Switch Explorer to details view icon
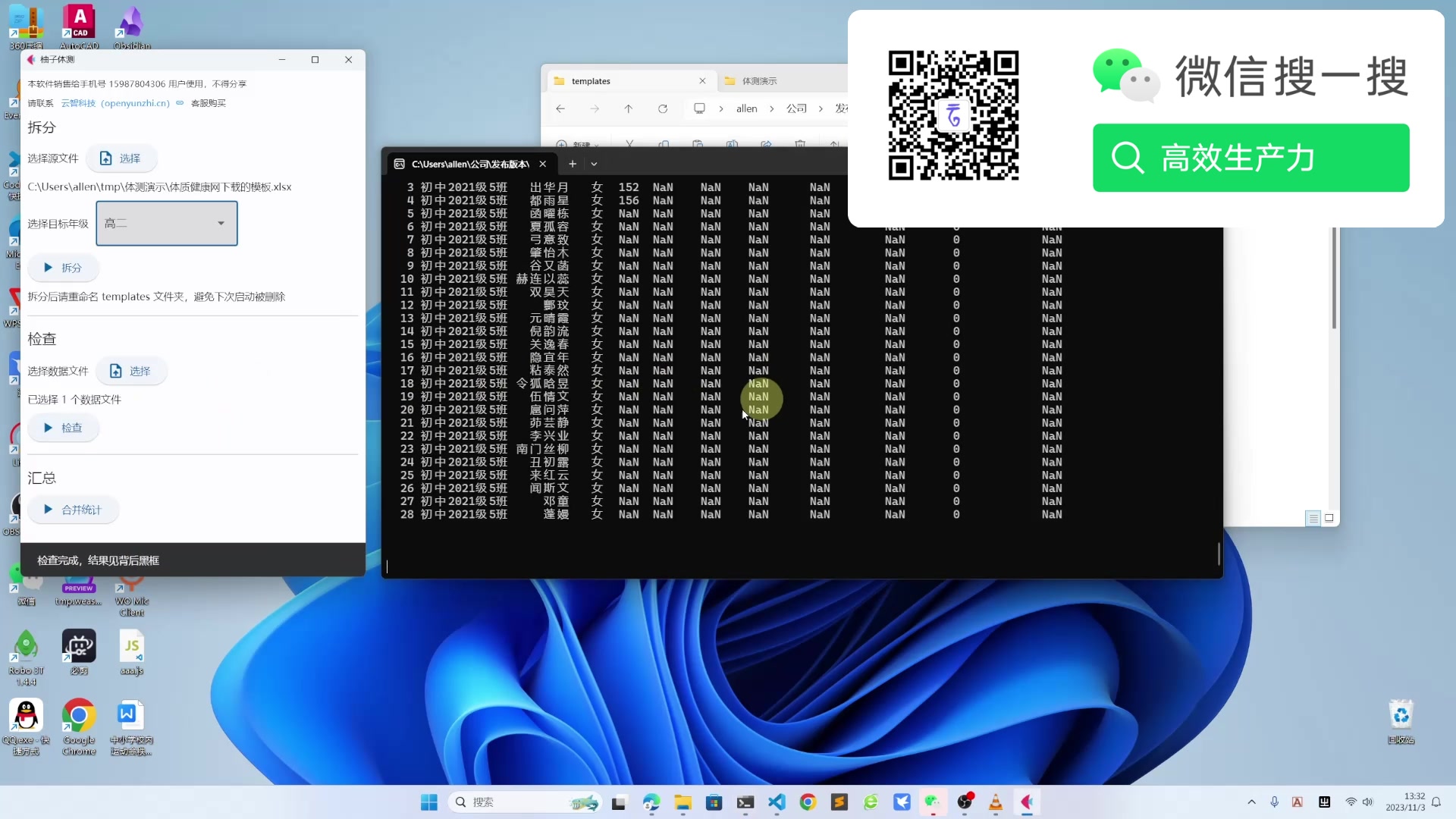The width and height of the screenshot is (1456, 819). [x=1313, y=519]
